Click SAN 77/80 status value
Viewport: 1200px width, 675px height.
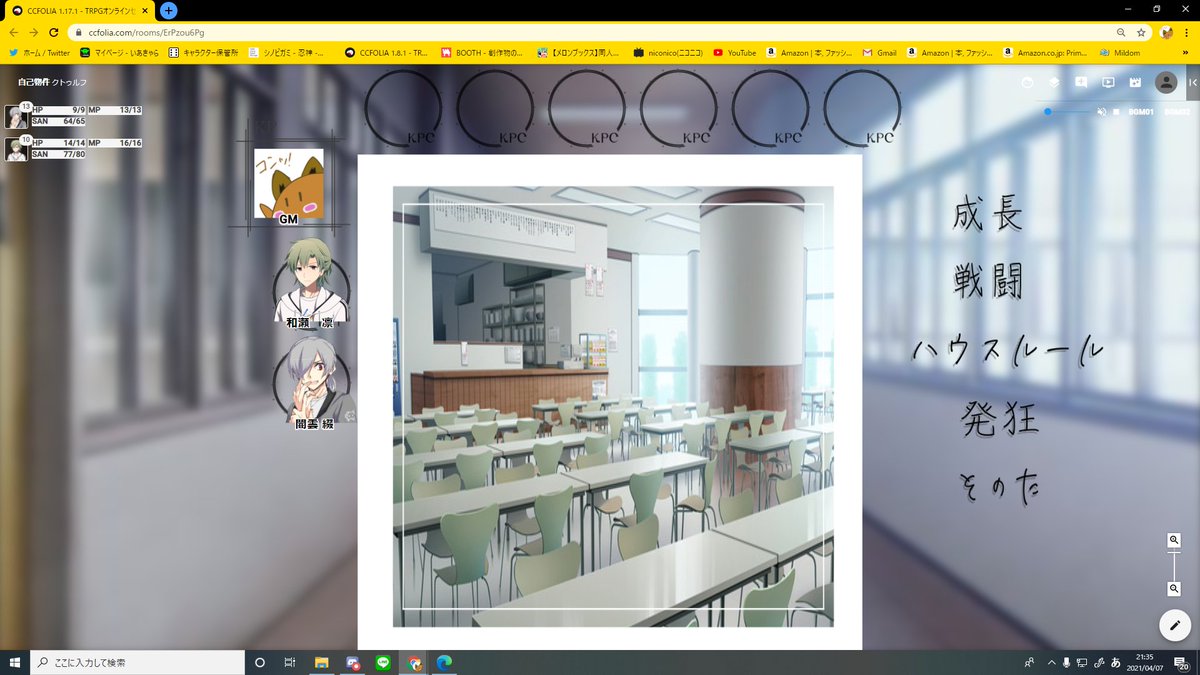pyautogui.click(x=58, y=155)
